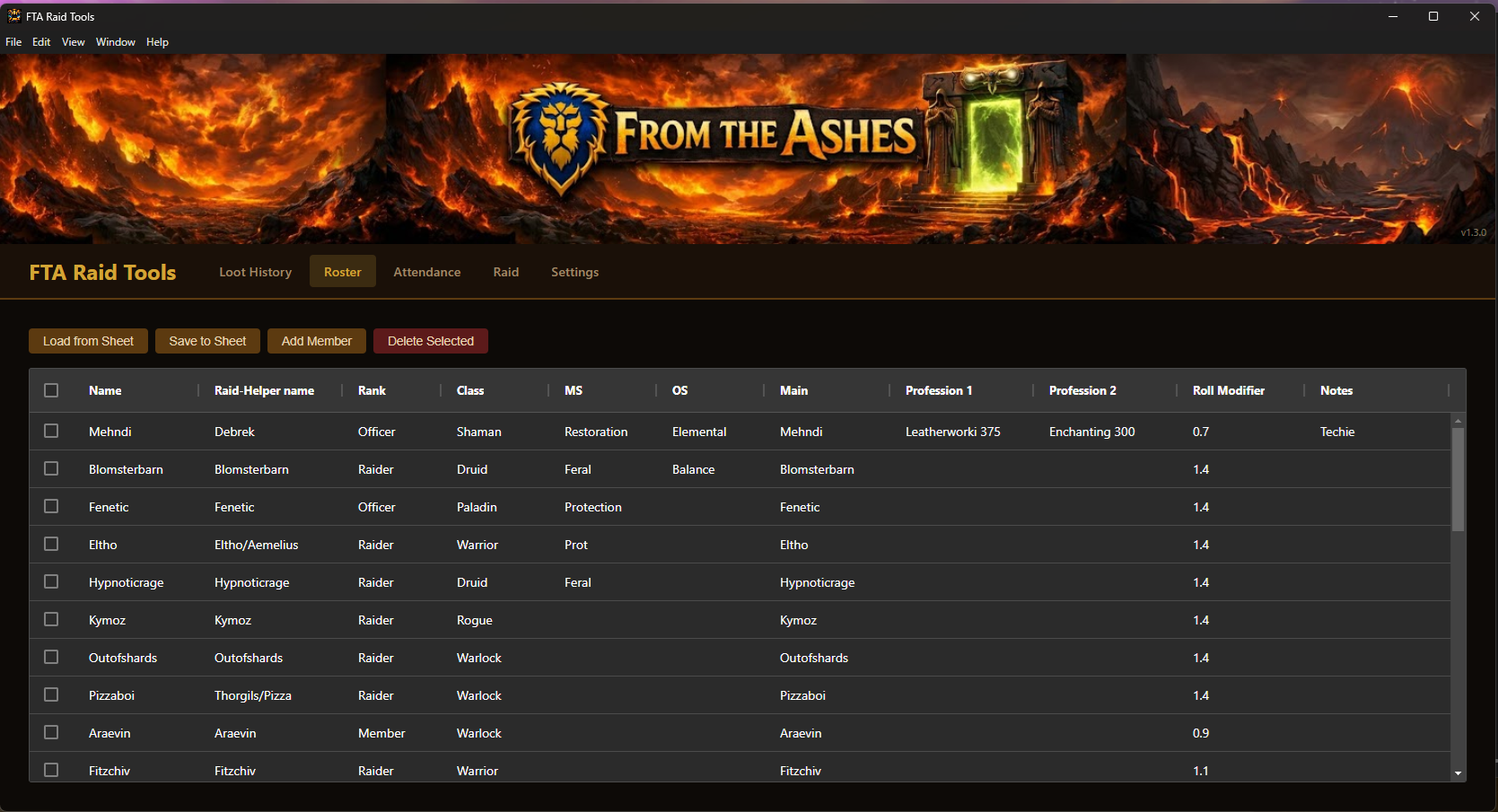Select the Blomsterbarn row checkbox

coord(51,468)
